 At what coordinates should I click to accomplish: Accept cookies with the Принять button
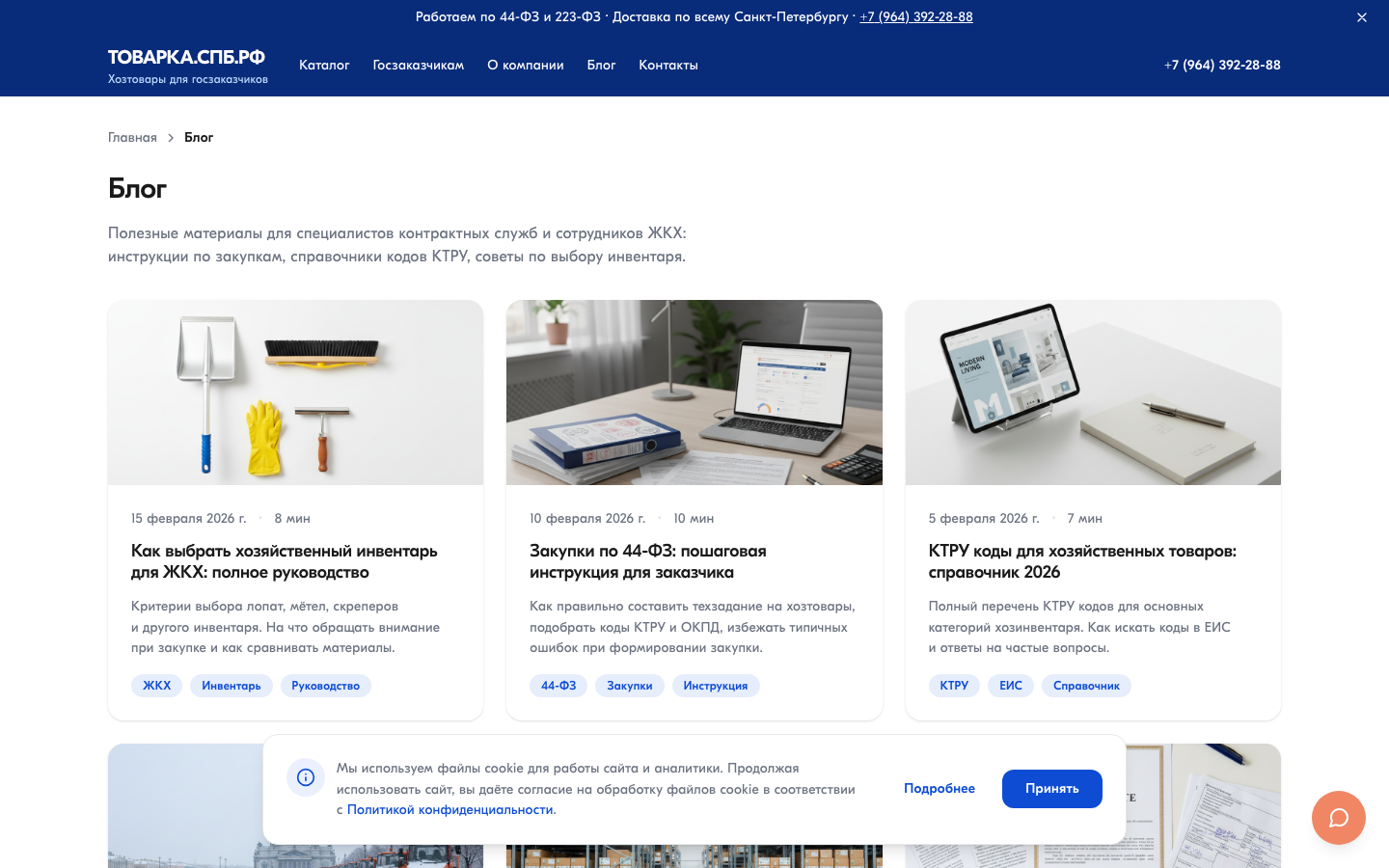tap(1051, 789)
